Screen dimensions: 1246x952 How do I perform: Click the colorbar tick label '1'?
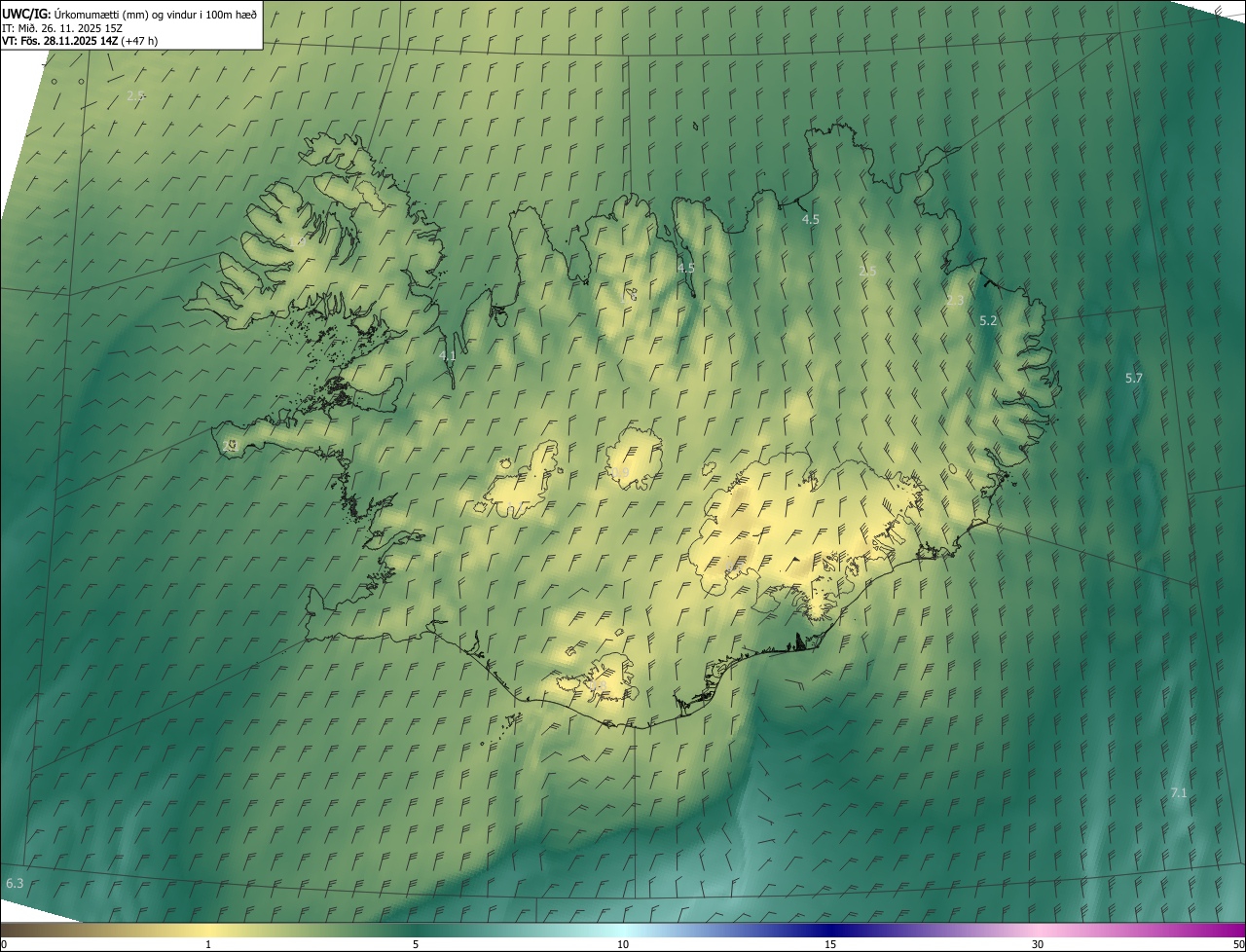(208, 944)
